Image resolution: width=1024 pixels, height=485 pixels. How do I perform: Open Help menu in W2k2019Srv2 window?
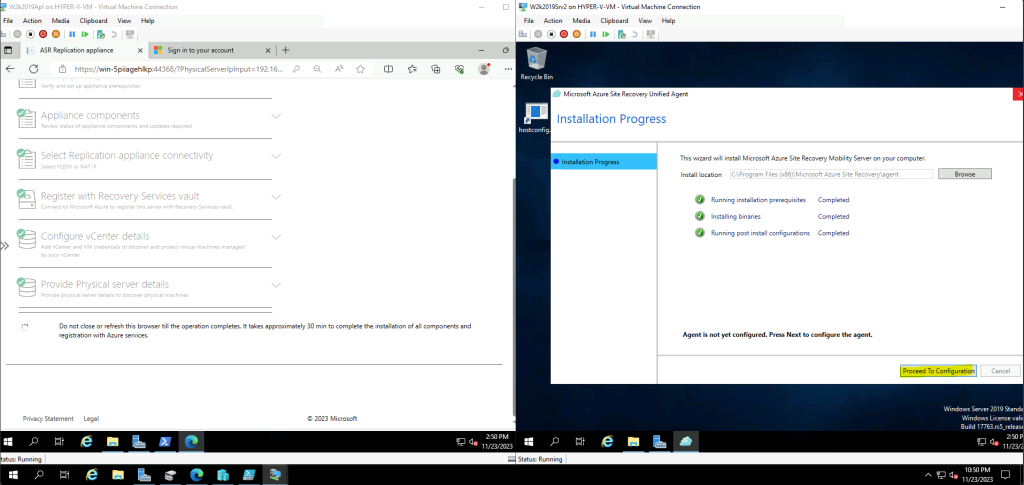pos(668,21)
